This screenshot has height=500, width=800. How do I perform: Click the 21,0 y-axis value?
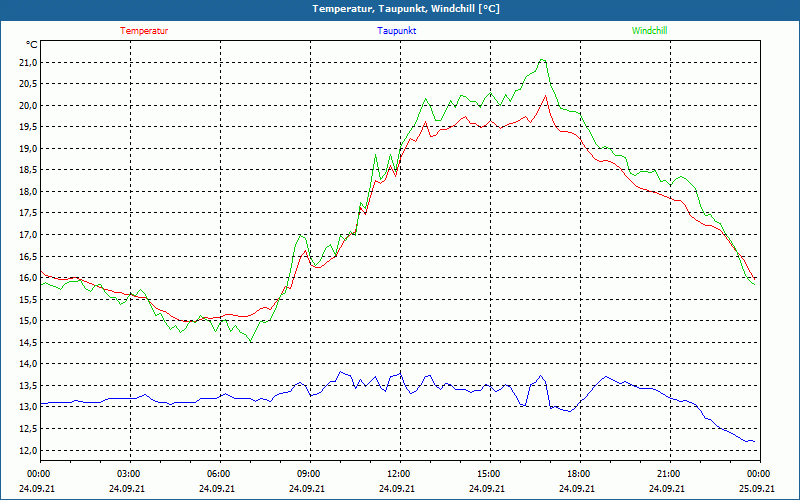(28, 63)
